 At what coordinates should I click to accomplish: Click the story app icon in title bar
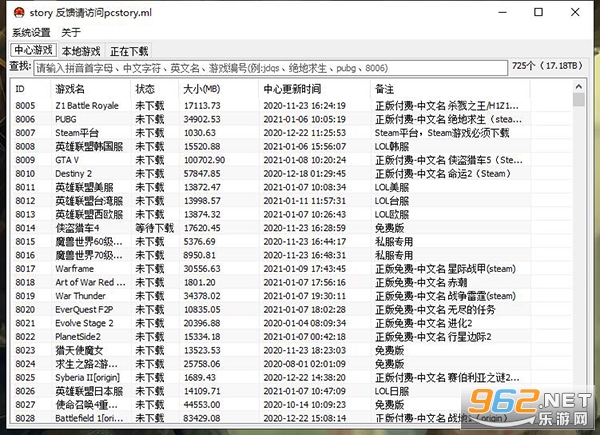[19, 13]
